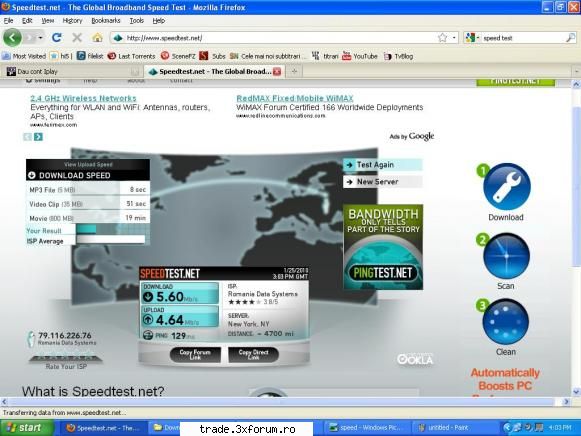Click the search magnifier icon
The width and height of the screenshot is (581, 436).
click(571, 37)
